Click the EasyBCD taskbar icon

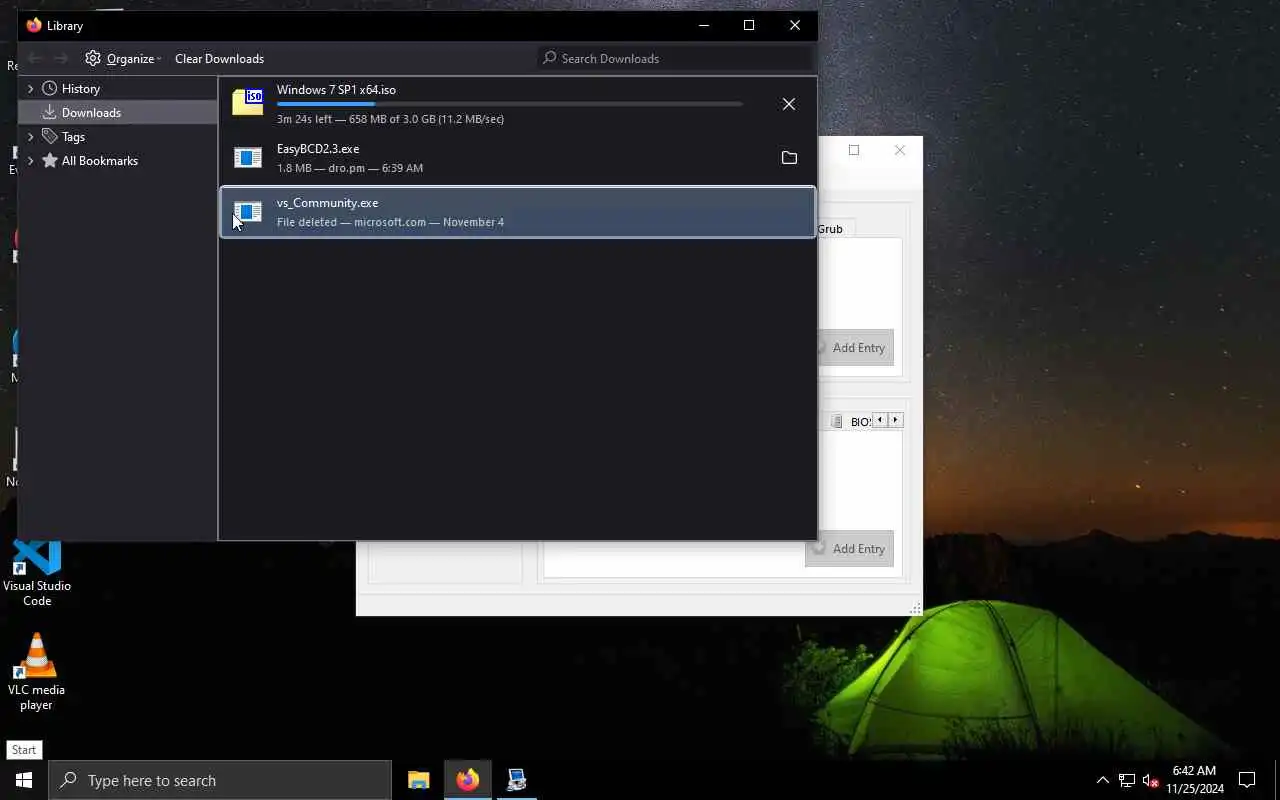point(517,780)
